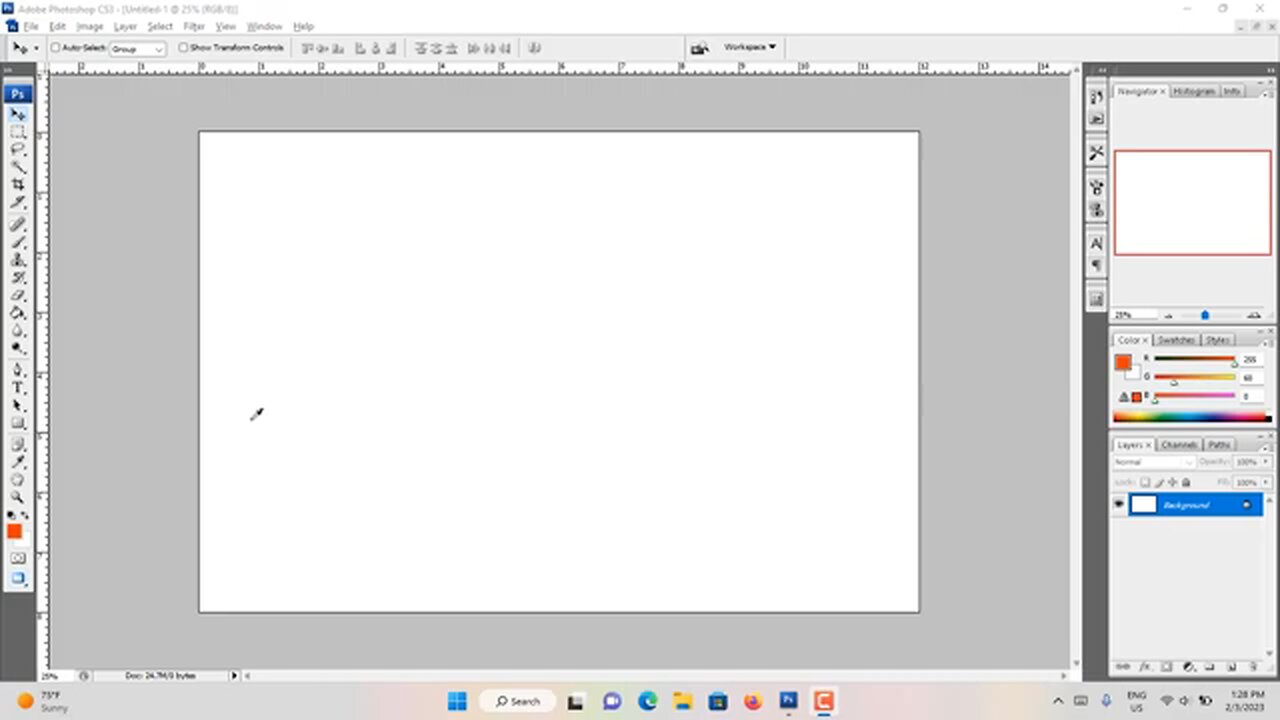The height and width of the screenshot is (720, 1280).
Task: Open the History panel dock icon
Action: (x=1097, y=98)
